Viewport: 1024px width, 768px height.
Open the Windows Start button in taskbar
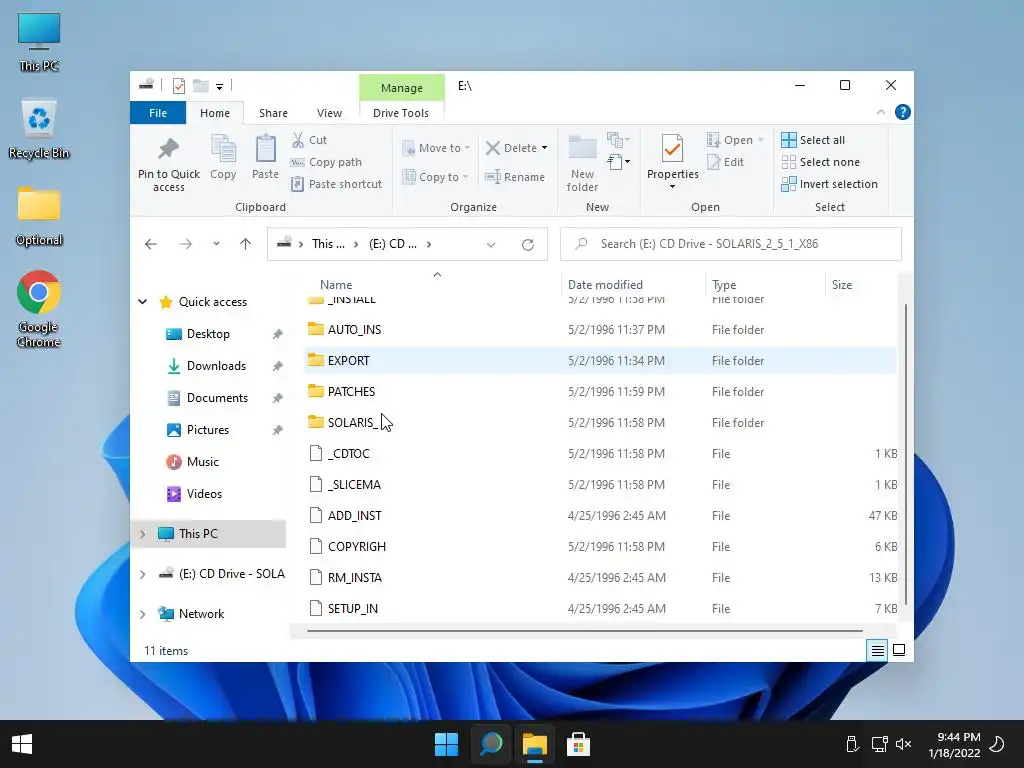22,744
